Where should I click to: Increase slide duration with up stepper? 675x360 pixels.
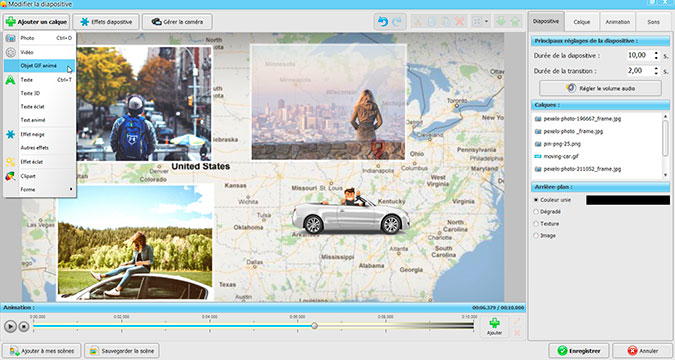656,53
